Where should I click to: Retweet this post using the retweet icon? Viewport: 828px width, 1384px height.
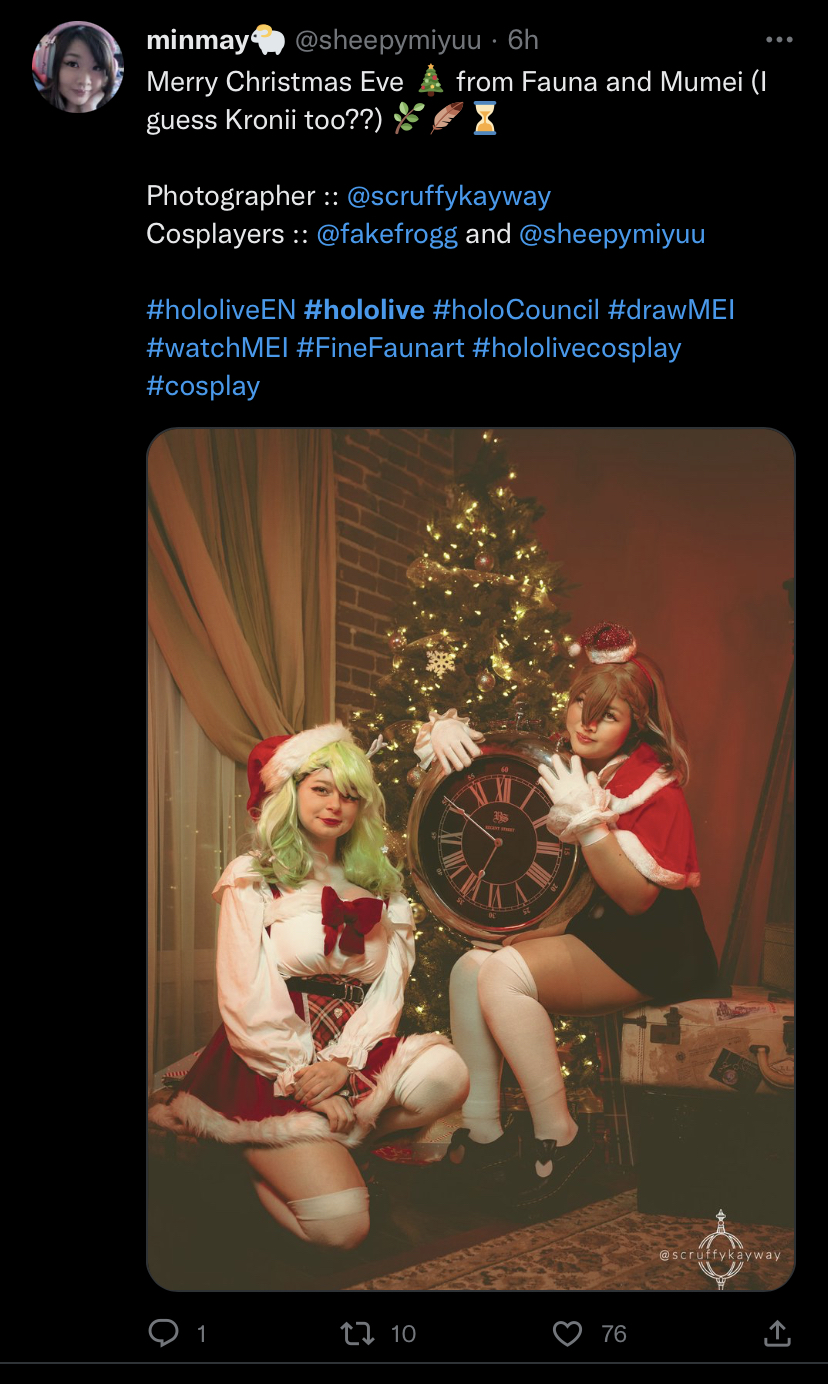[351, 1333]
